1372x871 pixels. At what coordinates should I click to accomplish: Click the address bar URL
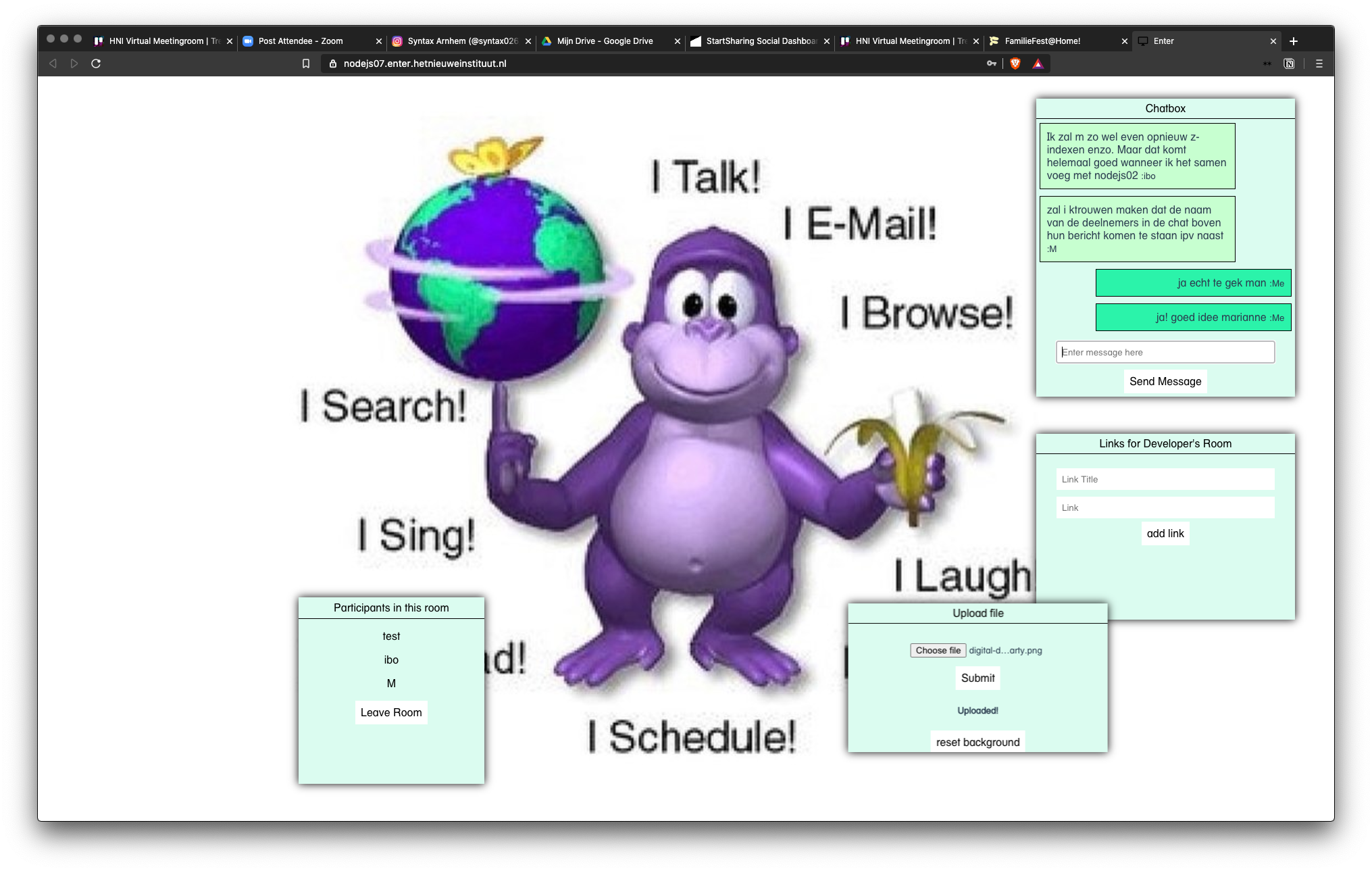(425, 64)
